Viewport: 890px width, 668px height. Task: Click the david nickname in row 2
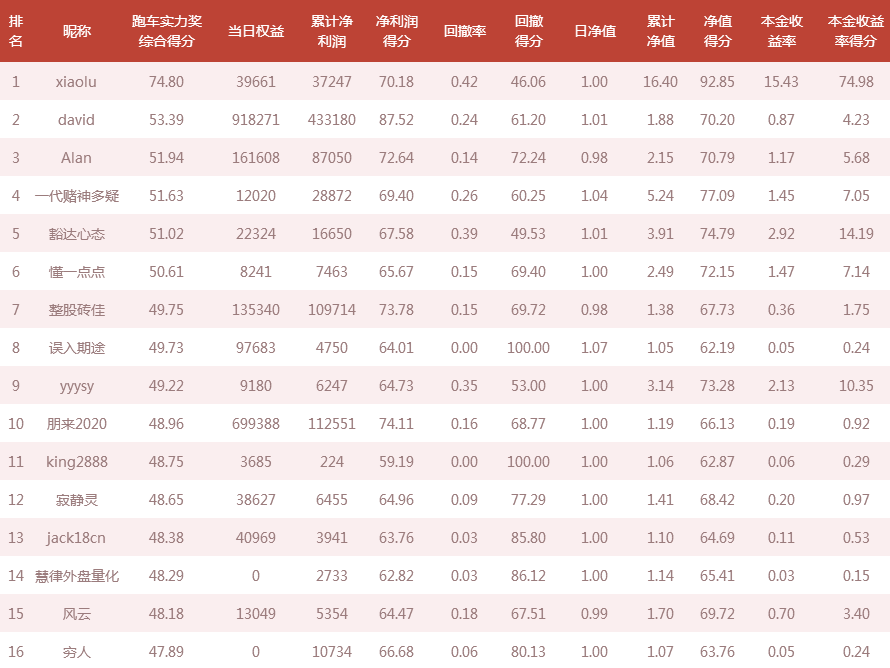tap(76, 120)
